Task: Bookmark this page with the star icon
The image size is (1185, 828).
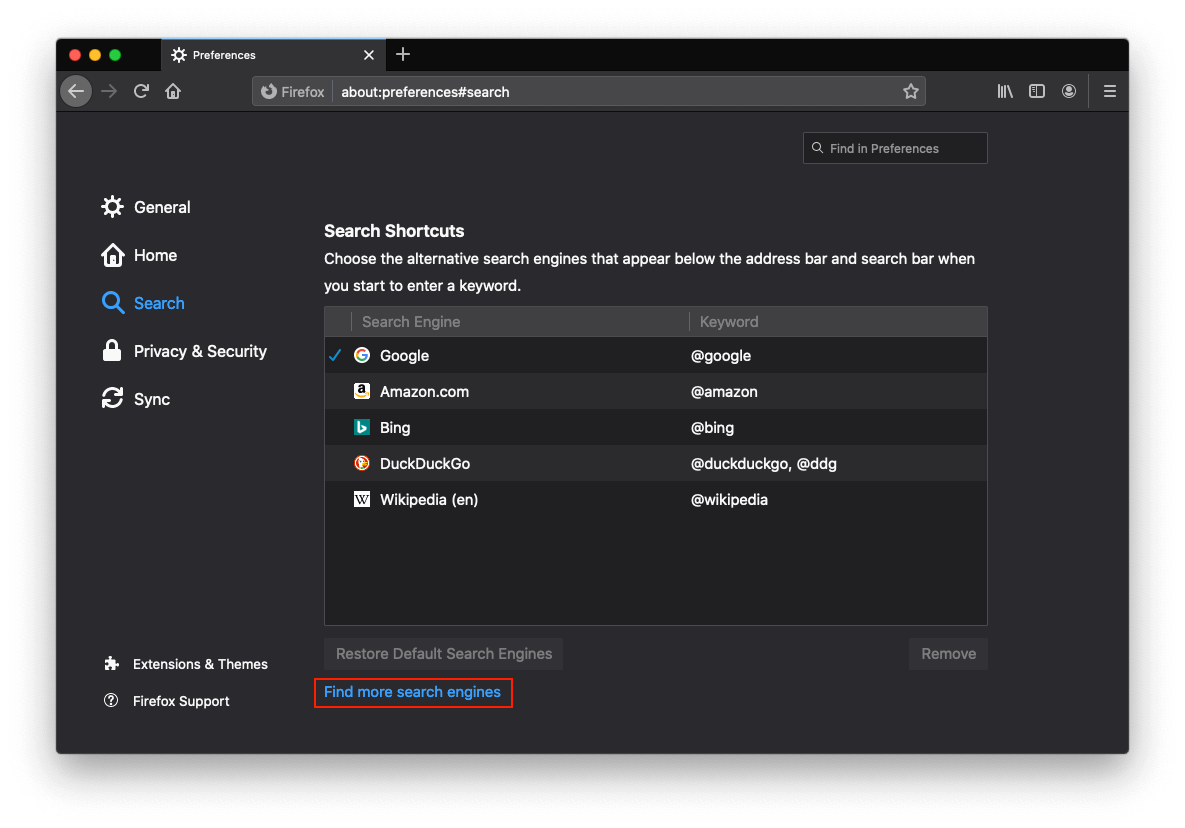Action: [x=911, y=91]
